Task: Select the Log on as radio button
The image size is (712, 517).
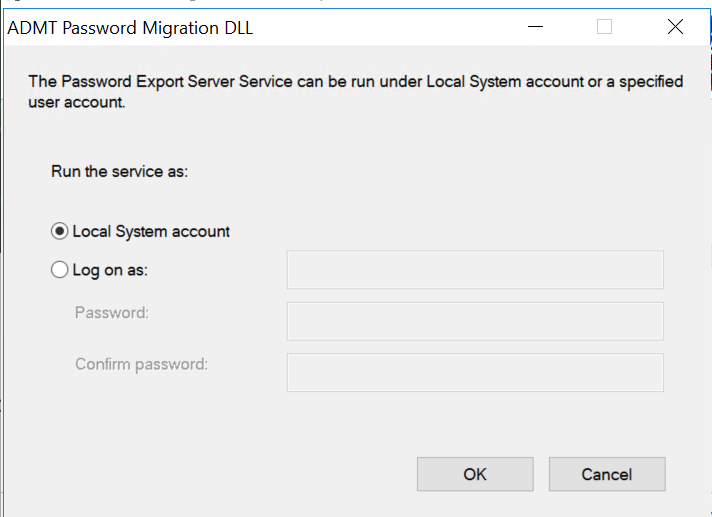Action: click(x=59, y=270)
